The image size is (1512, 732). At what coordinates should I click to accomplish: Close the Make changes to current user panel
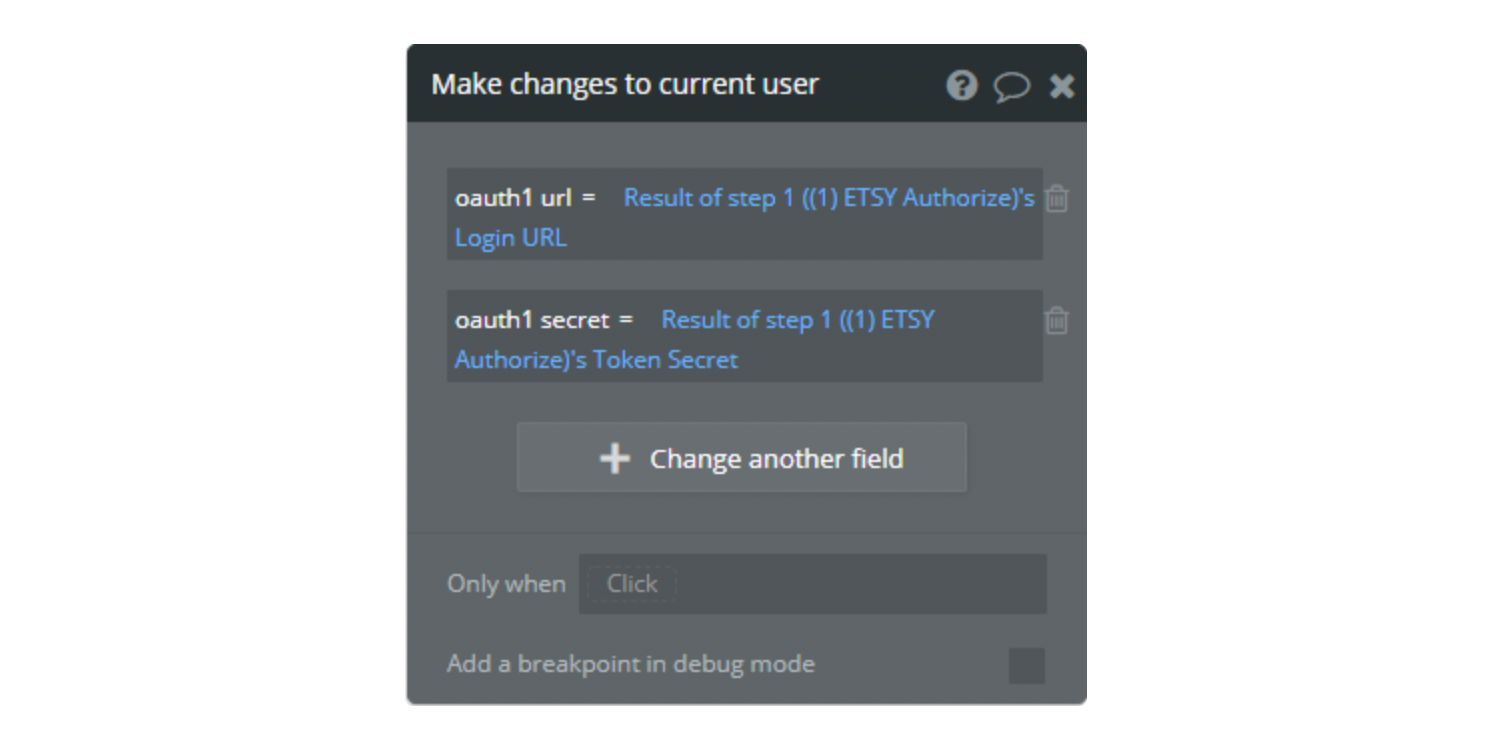1062,86
